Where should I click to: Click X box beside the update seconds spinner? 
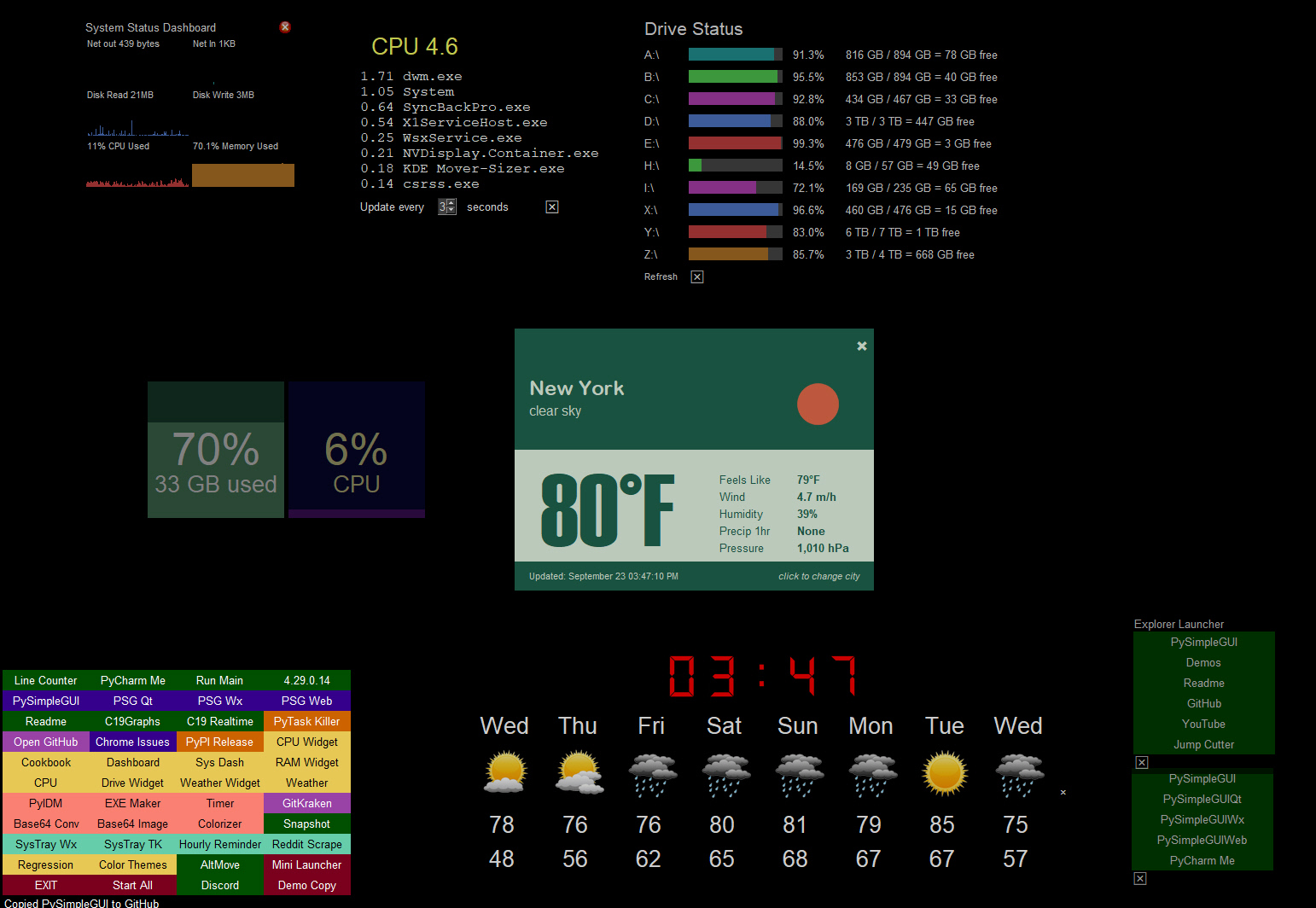pyautogui.click(x=552, y=207)
